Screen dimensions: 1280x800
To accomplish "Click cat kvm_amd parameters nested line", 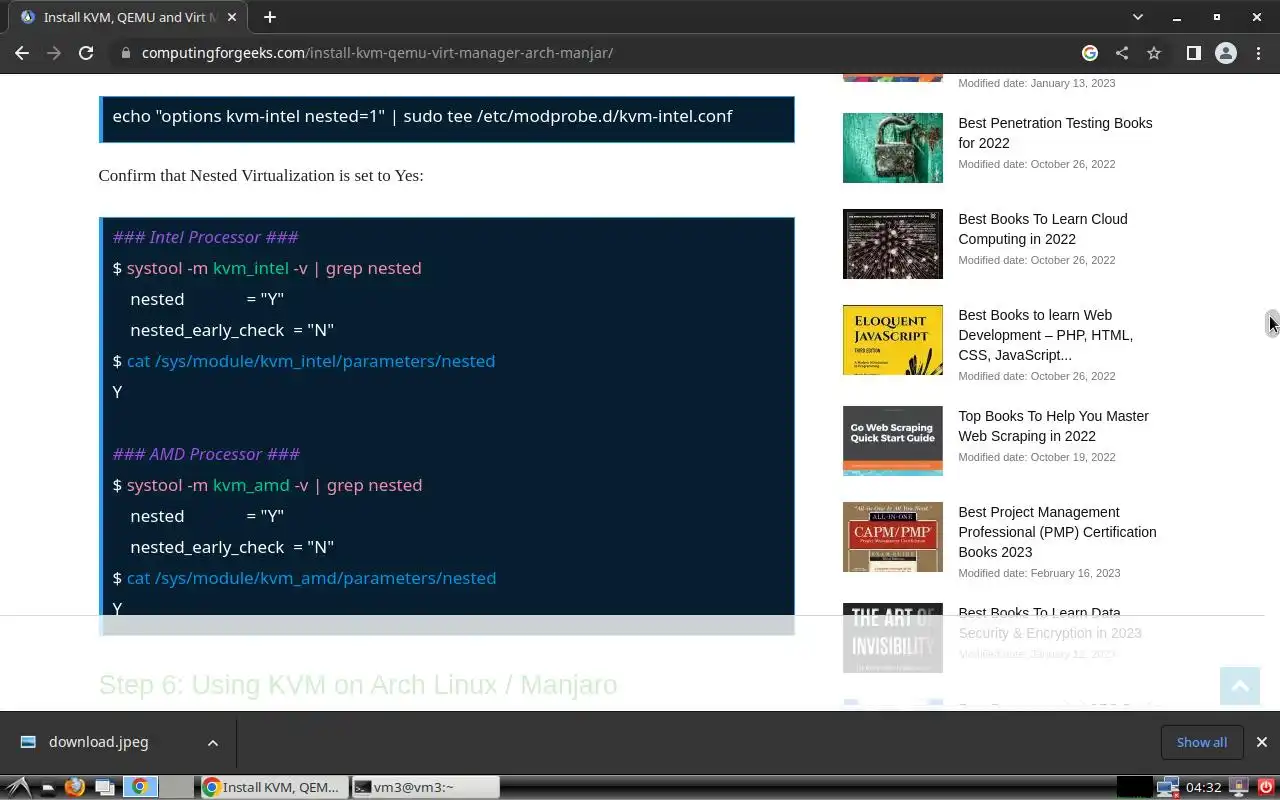I will pyautogui.click(x=304, y=578).
